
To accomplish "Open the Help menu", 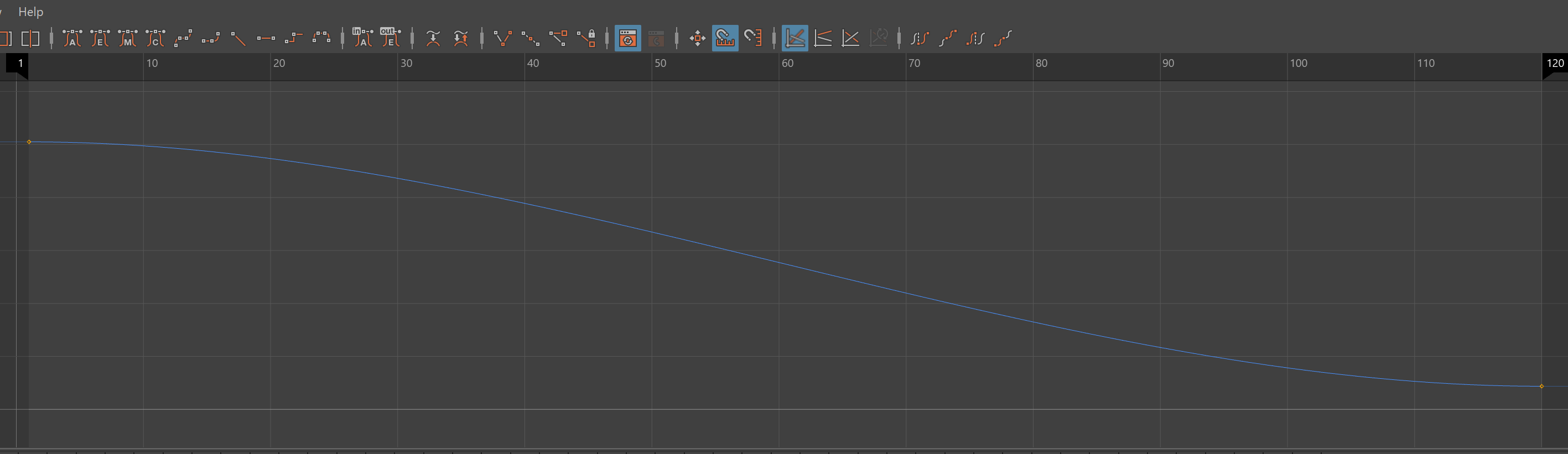I will point(30,12).
